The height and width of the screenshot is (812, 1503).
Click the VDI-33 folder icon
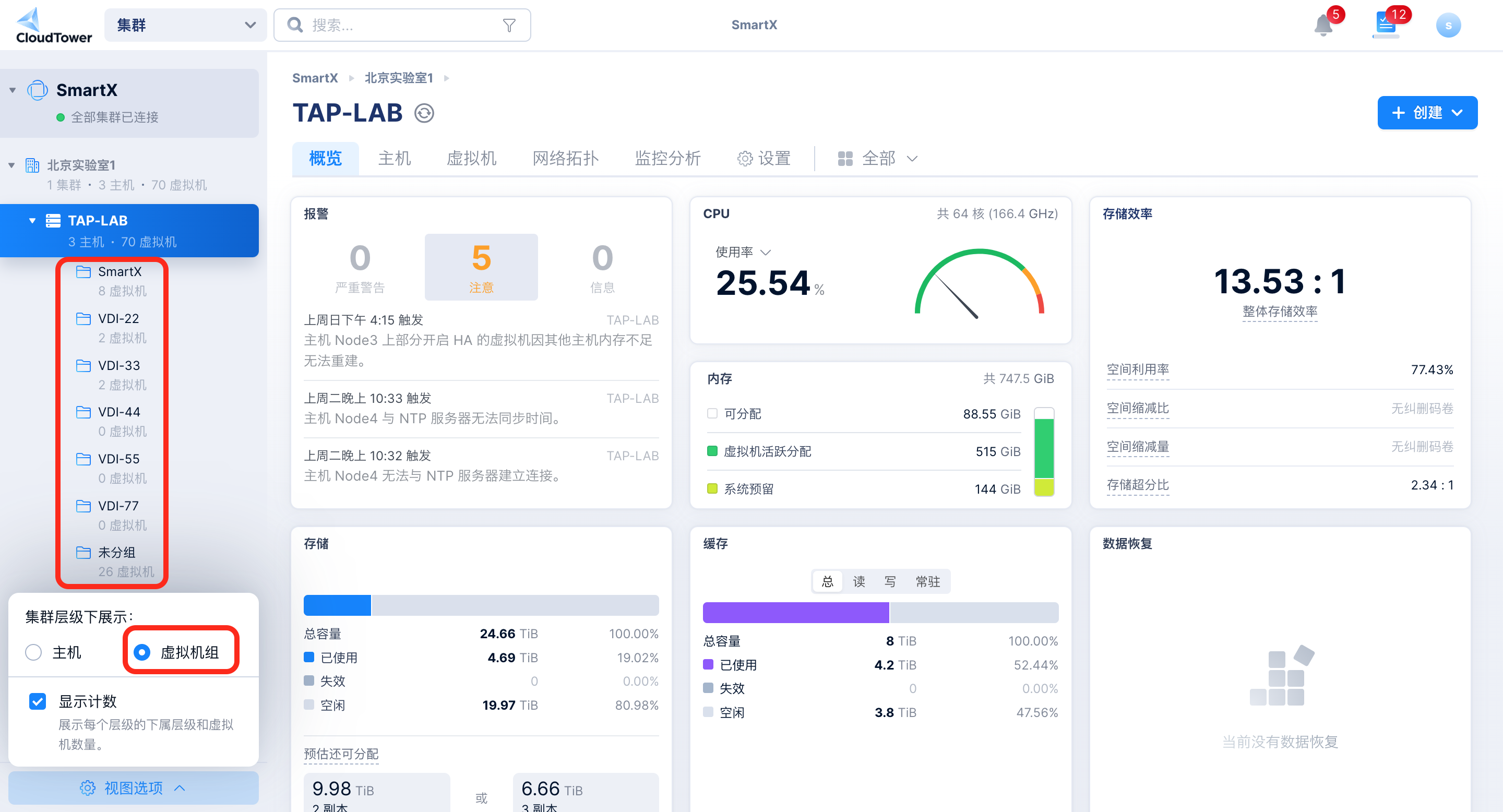(83, 366)
